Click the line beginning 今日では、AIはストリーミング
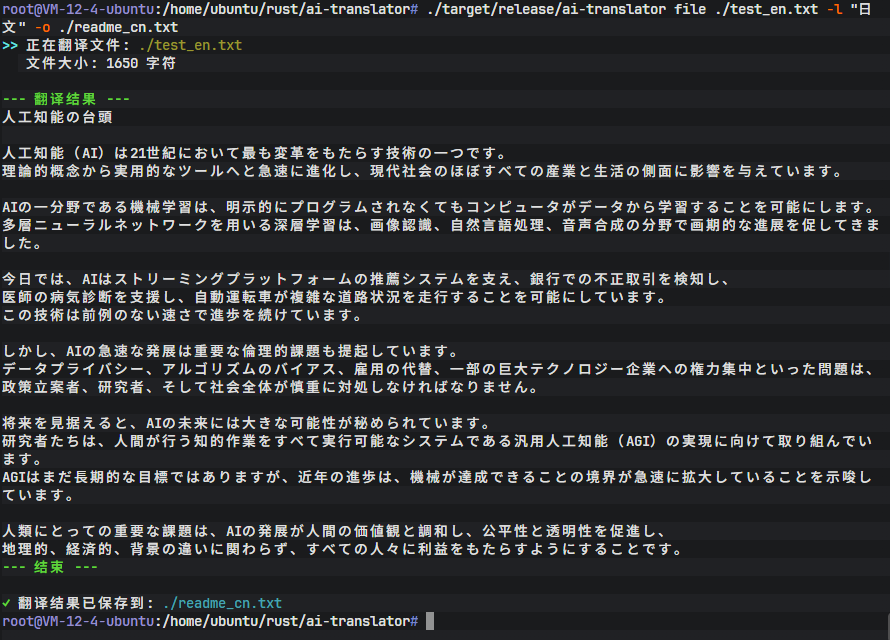The width and height of the screenshot is (890, 640). 368,279
